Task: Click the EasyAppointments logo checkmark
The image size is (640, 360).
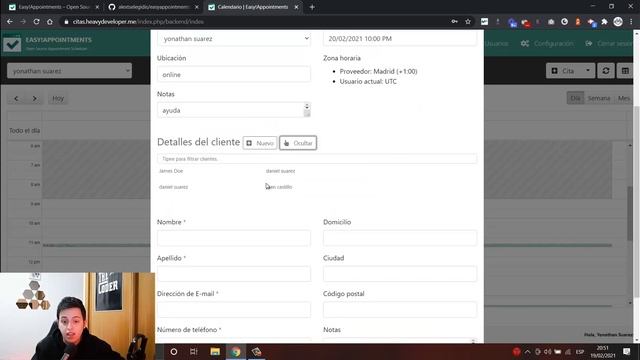Action: 12,44
